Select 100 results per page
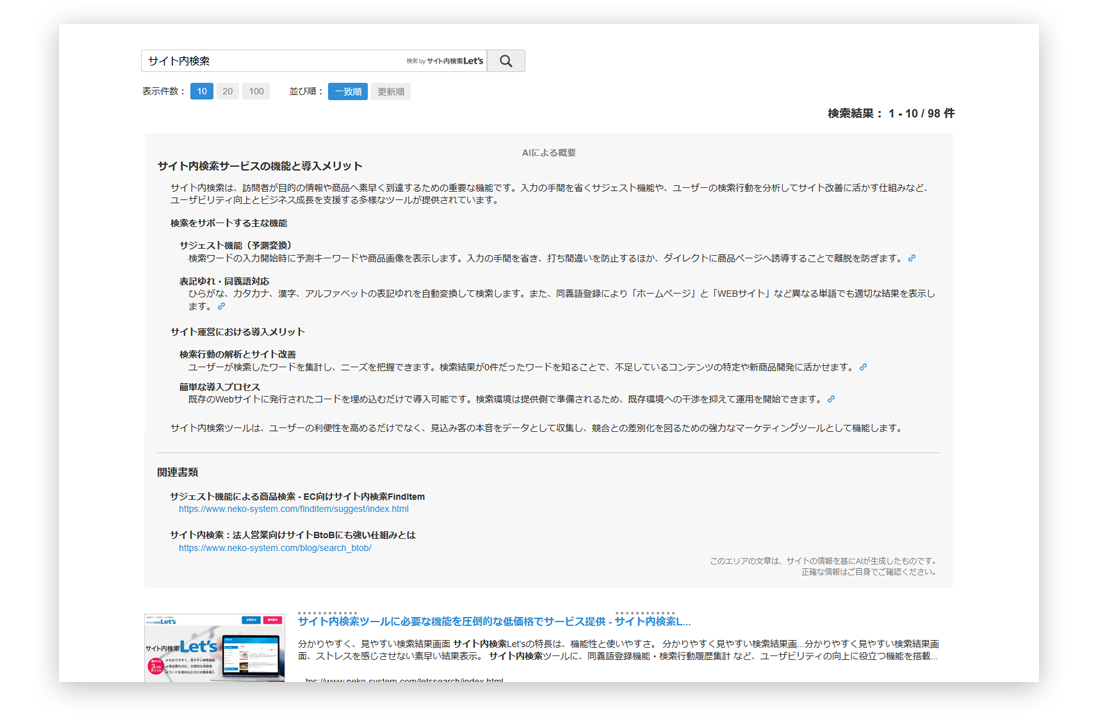Image resolution: width=1110 pixels, height=720 pixels. 256,91
